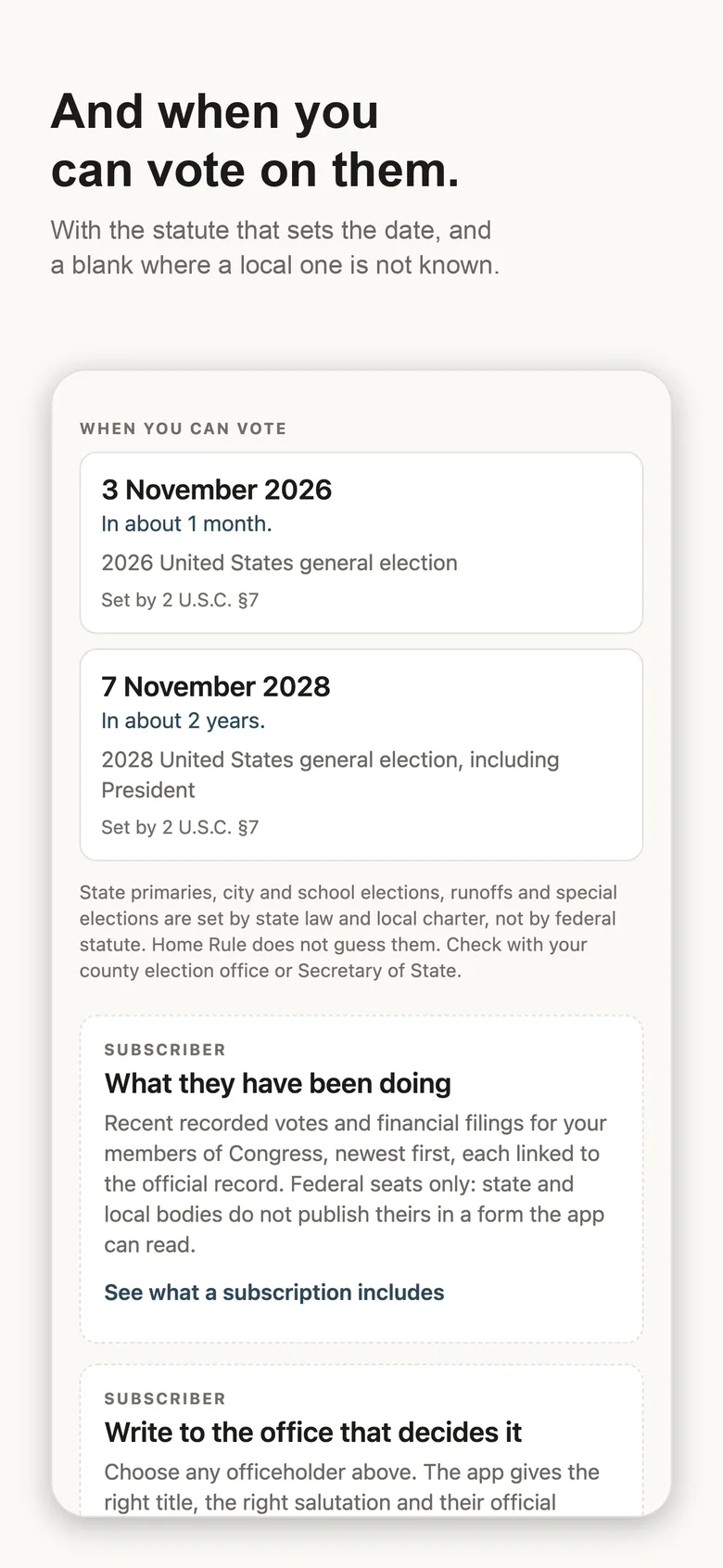Click the 'In about 2 years.' countdown text
This screenshot has height=1568, width=723.
(x=183, y=720)
